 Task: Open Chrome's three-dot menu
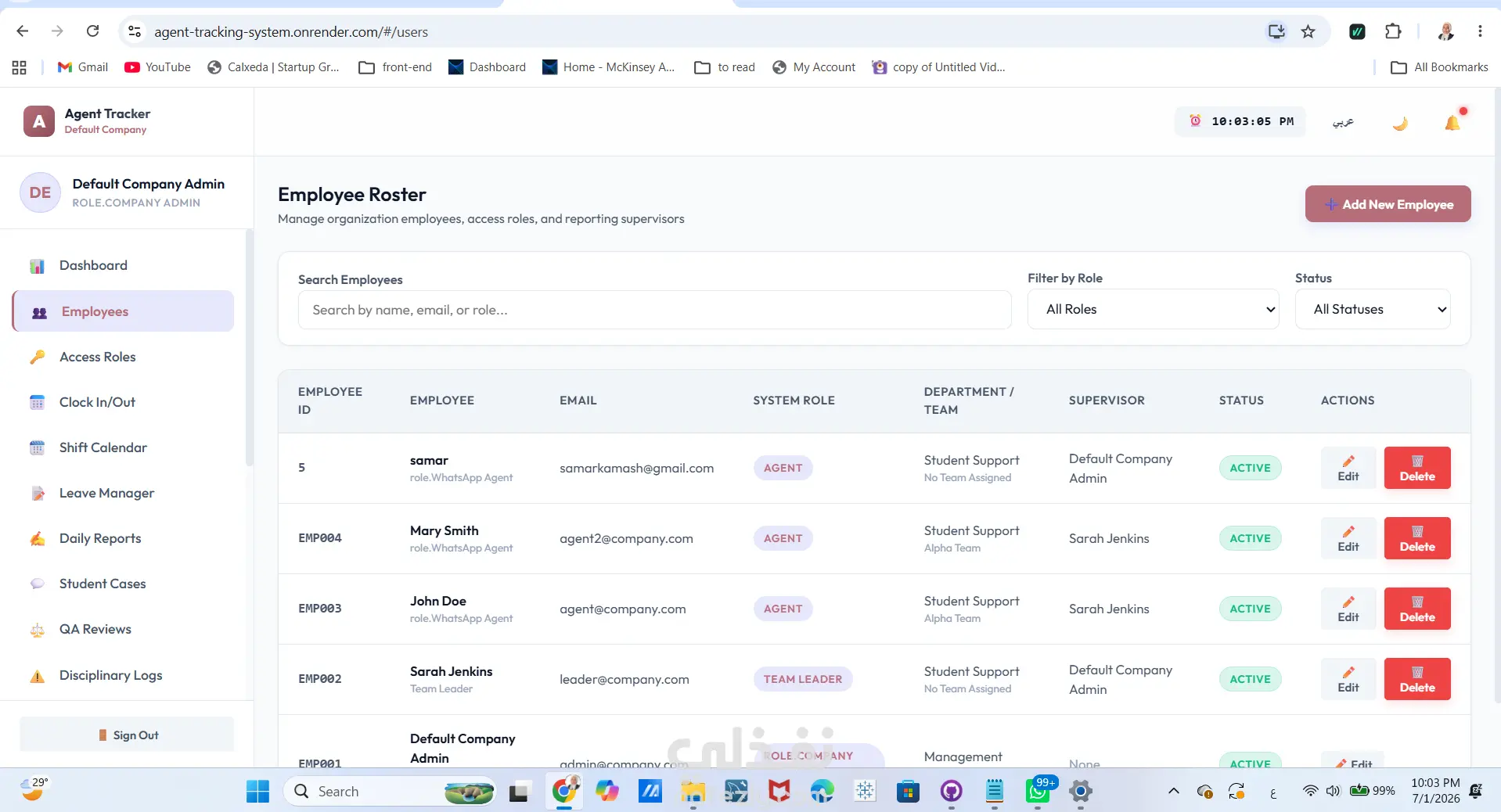(1480, 31)
